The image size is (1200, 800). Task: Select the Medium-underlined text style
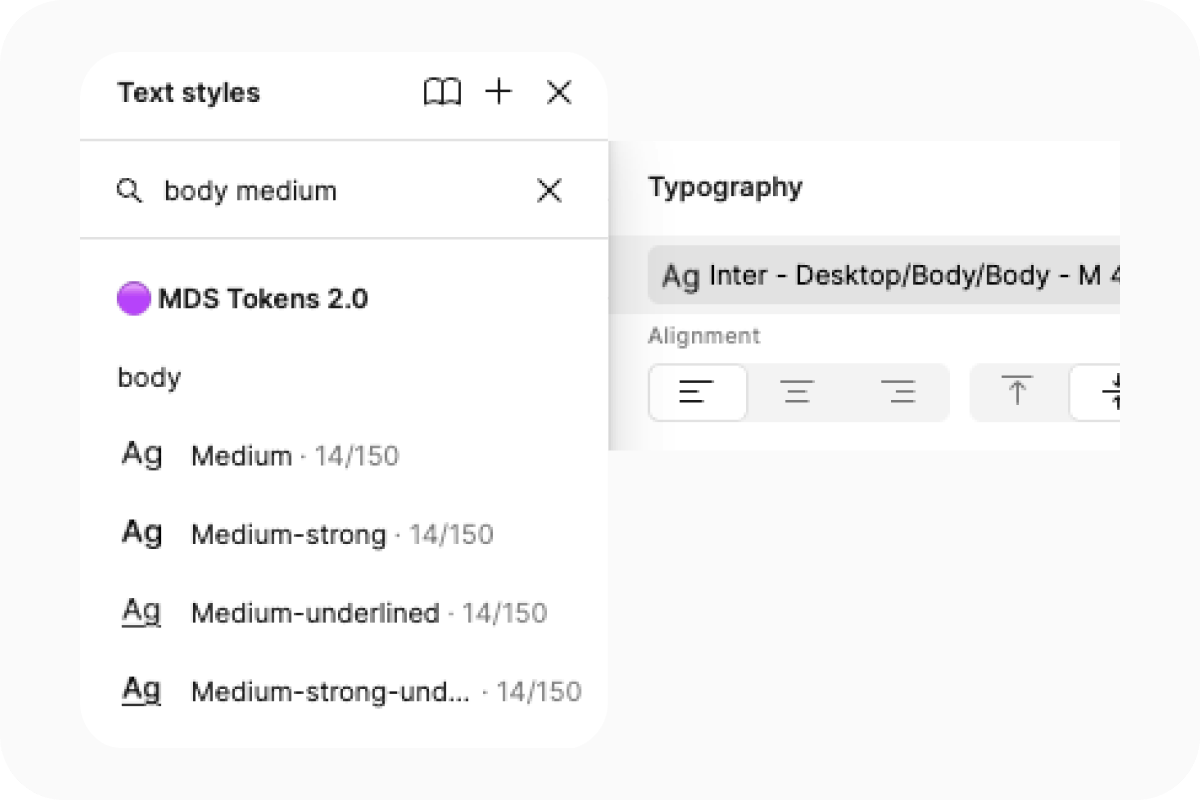click(x=368, y=612)
